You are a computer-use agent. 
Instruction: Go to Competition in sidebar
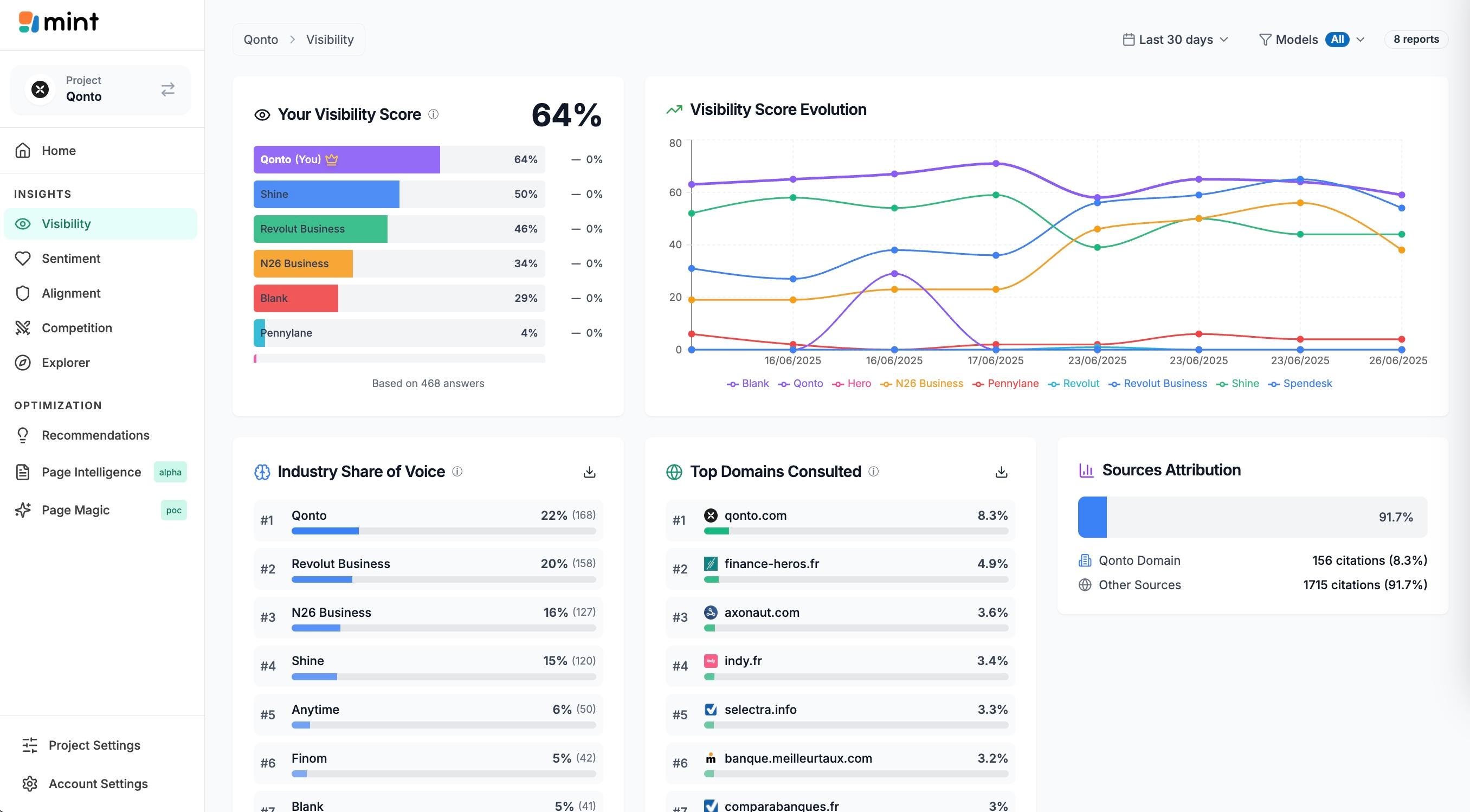click(x=76, y=328)
